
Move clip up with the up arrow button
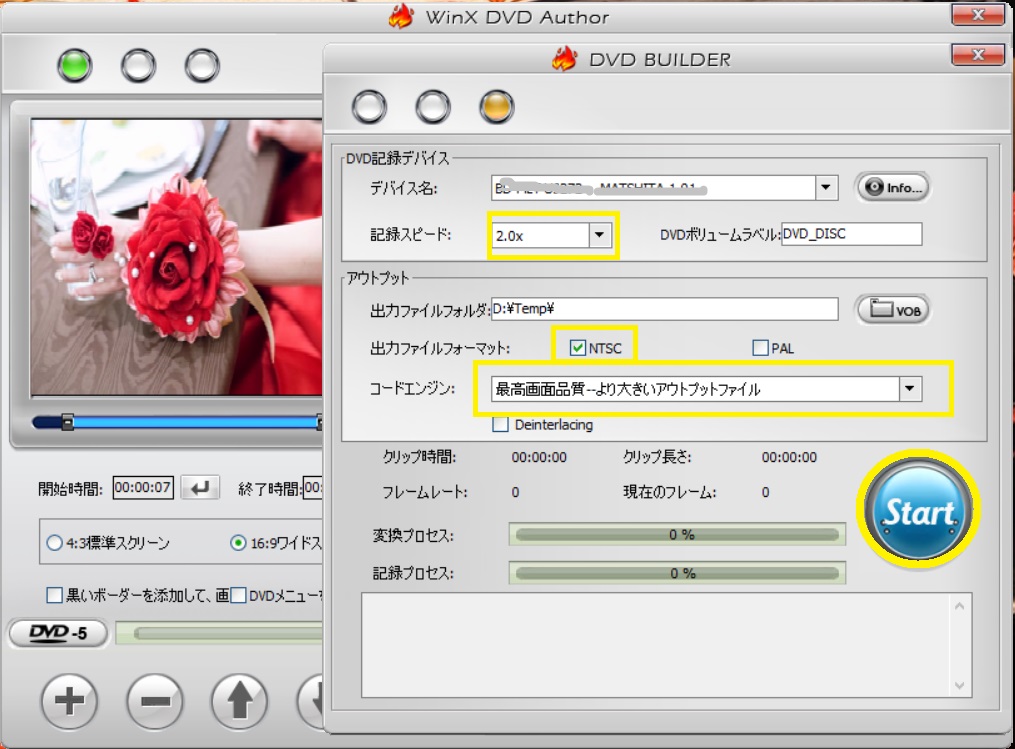coord(240,701)
